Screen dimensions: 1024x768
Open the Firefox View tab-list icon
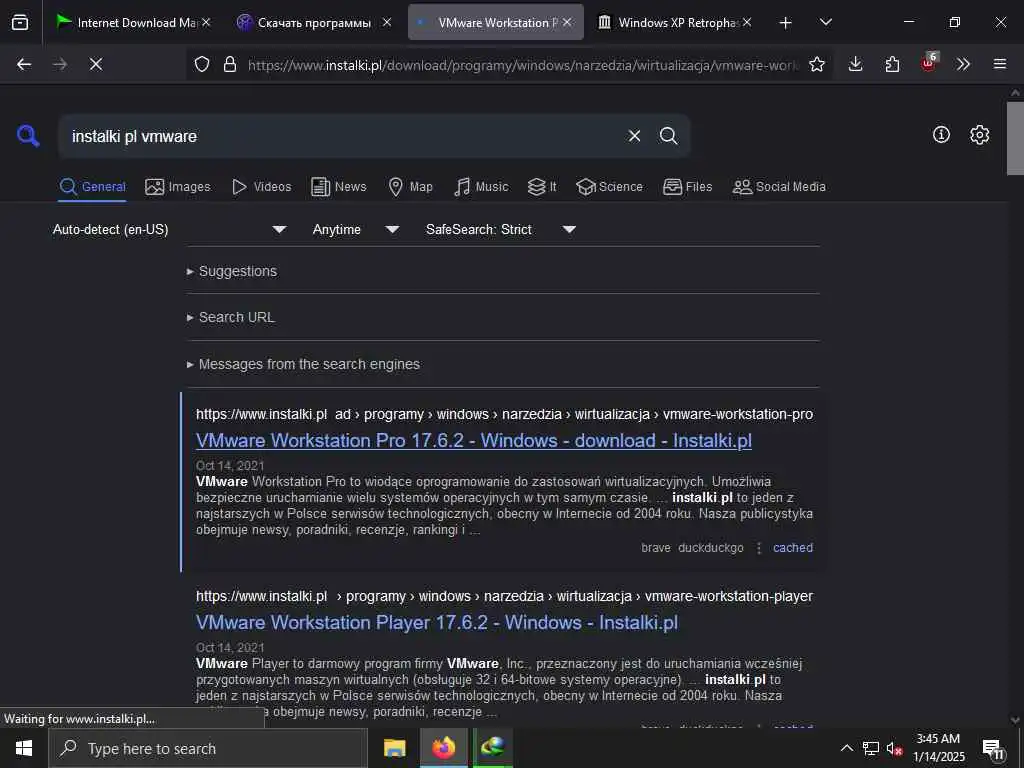coord(20,22)
